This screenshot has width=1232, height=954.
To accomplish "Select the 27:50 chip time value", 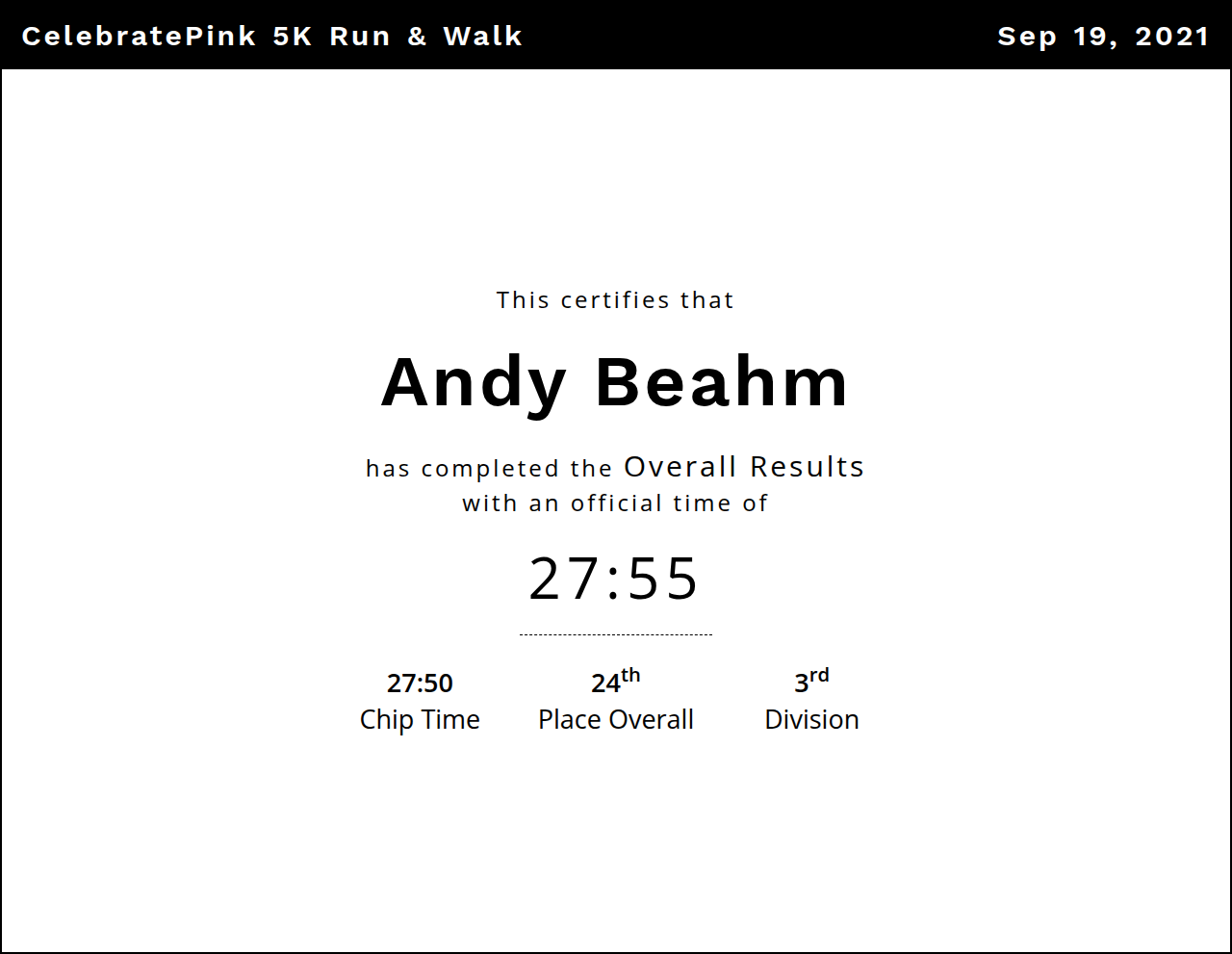I will click(420, 683).
